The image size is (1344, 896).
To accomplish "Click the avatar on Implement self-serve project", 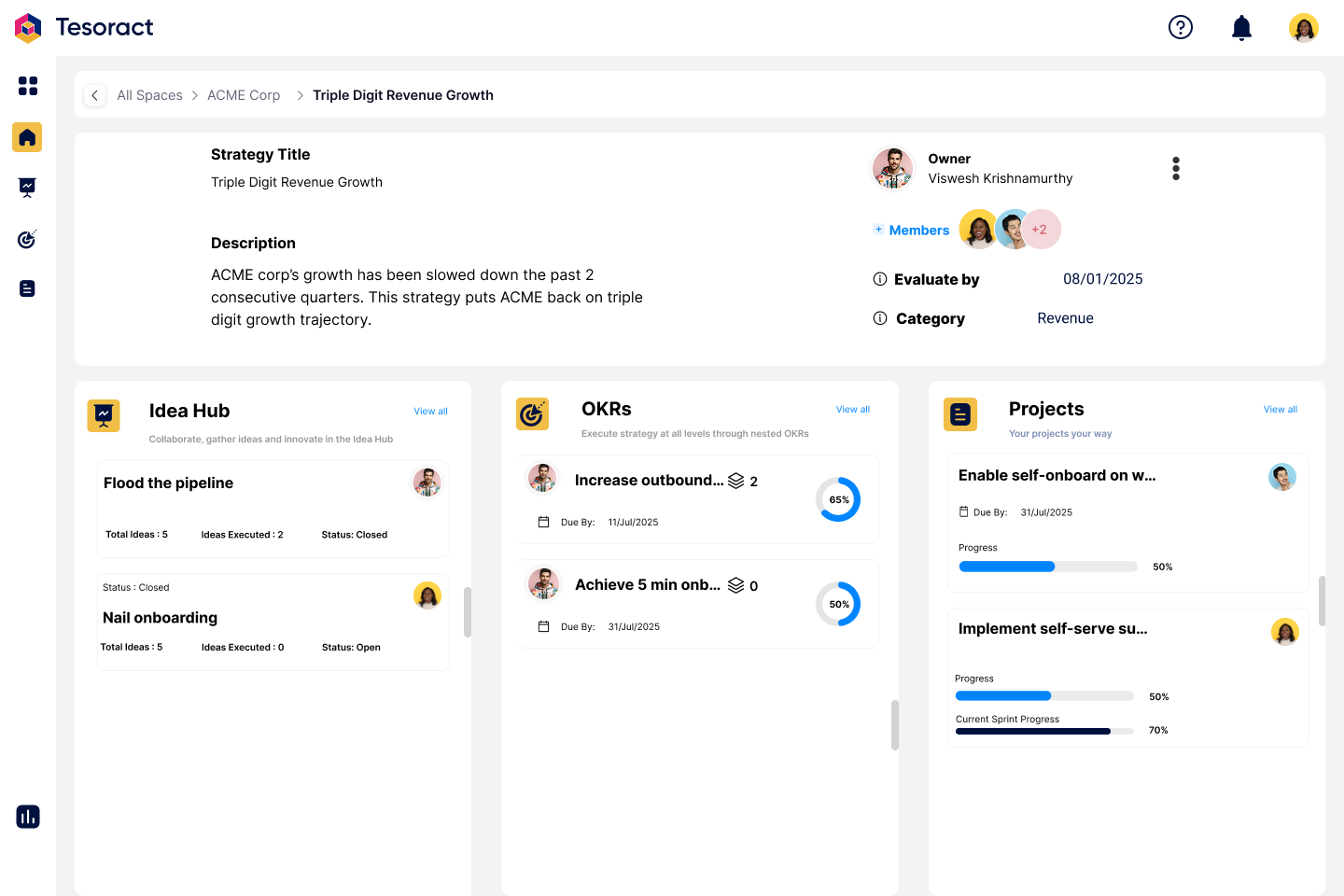I will tap(1285, 632).
